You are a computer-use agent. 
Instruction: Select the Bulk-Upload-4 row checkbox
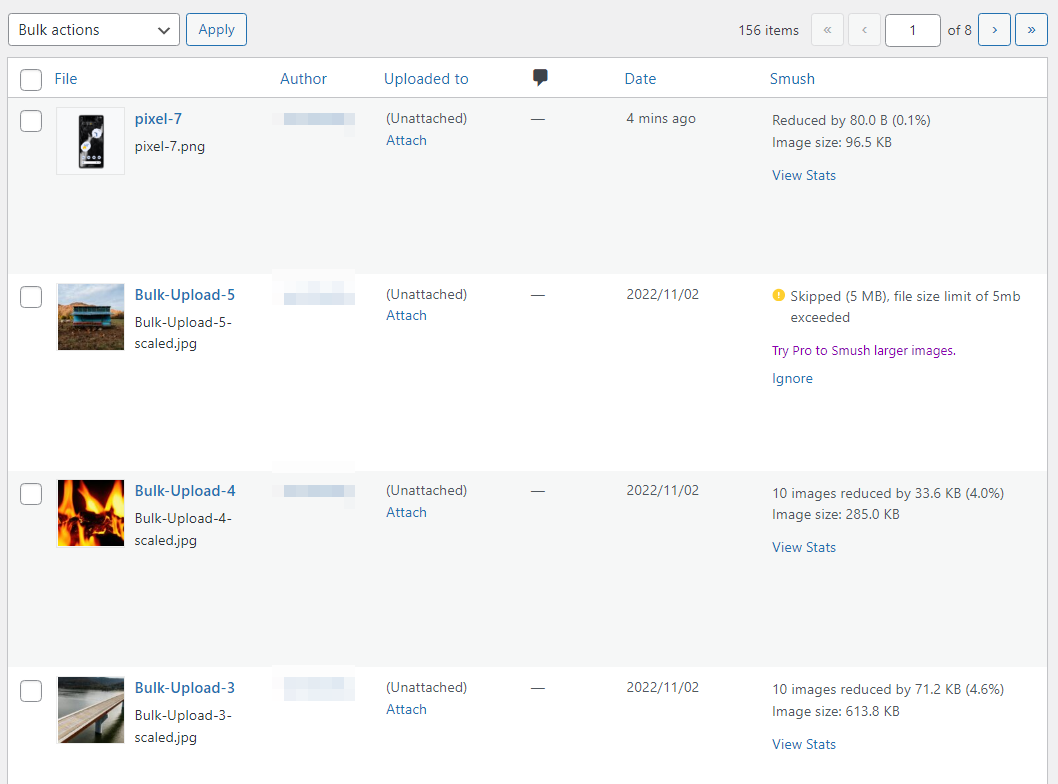pos(31,493)
